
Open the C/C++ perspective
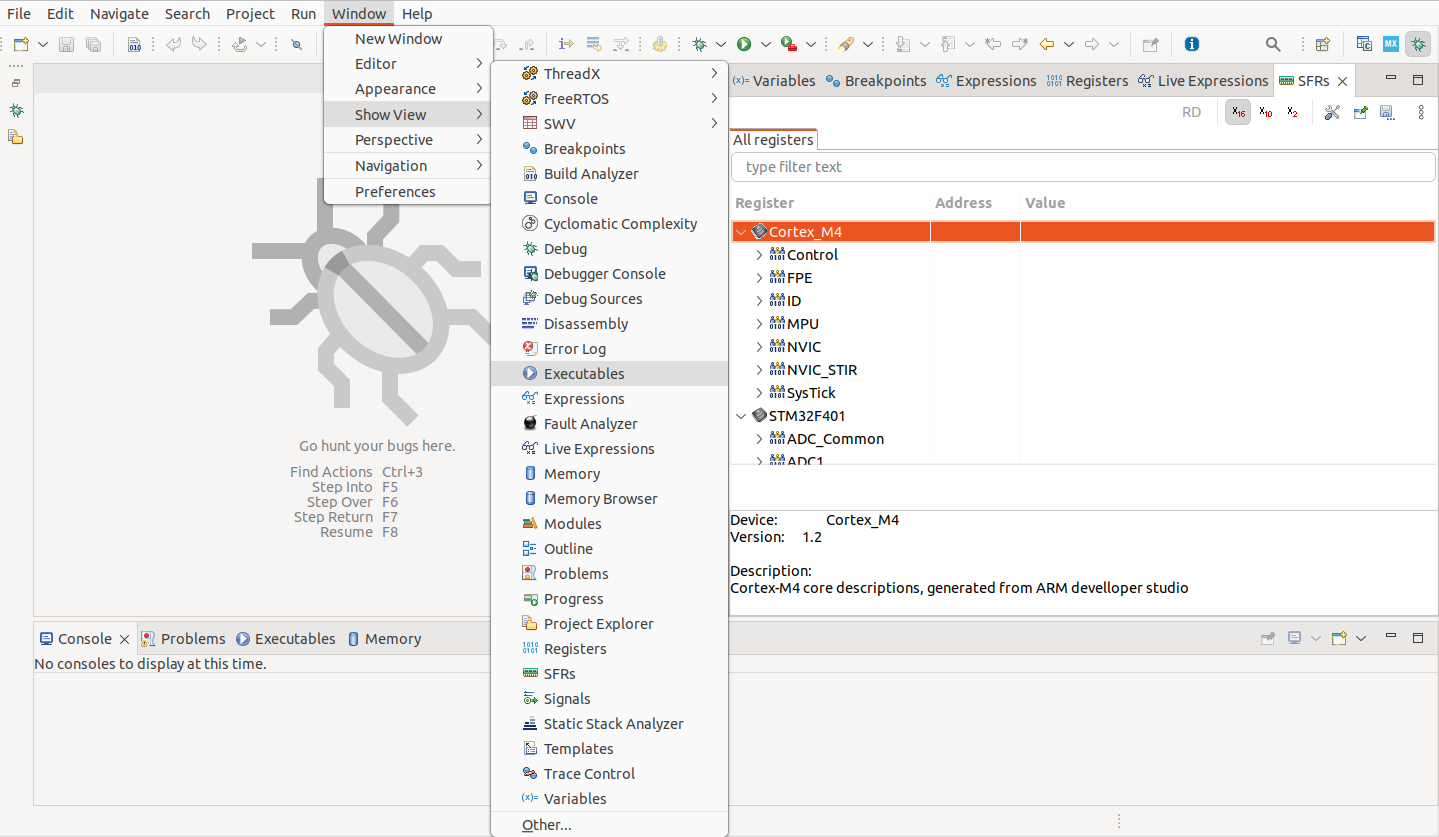[x=1363, y=44]
